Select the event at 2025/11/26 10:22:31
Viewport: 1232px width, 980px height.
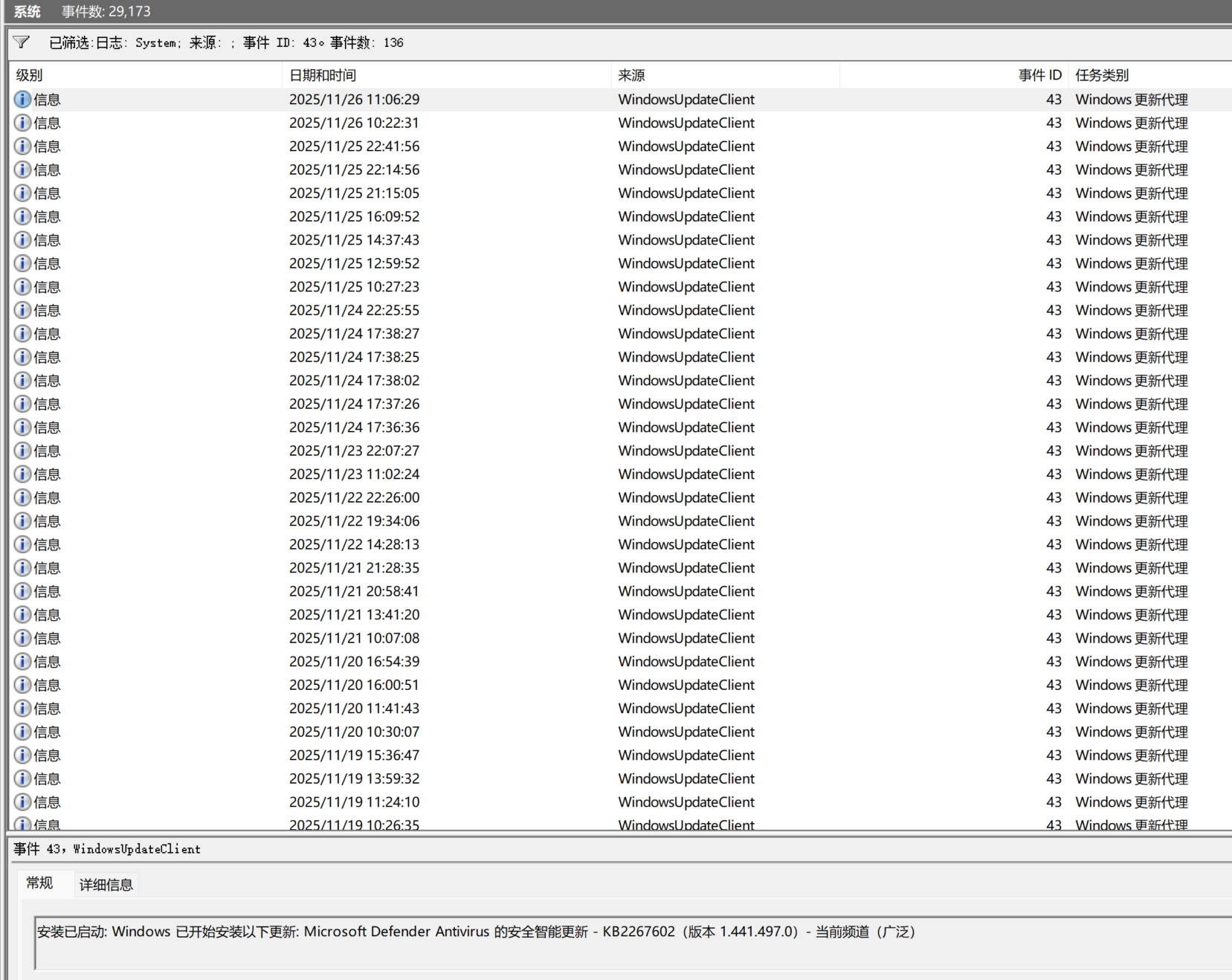tap(621, 123)
